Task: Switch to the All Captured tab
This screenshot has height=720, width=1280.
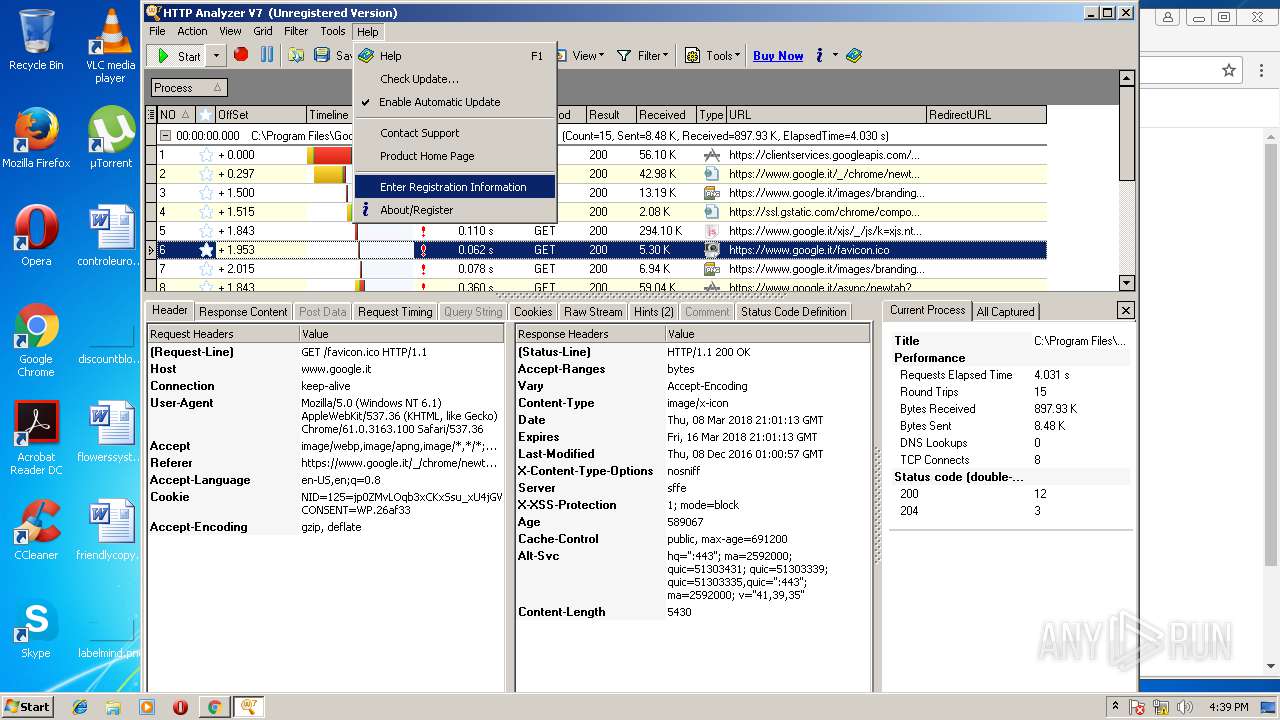Action: tap(1005, 312)
